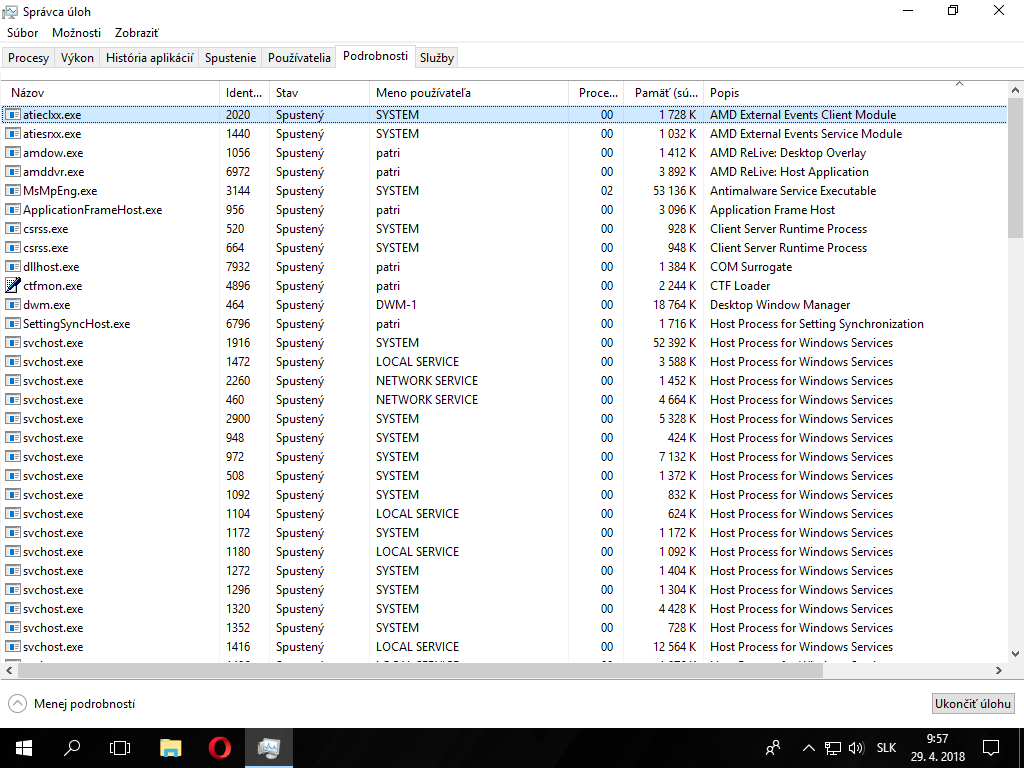Sort by the Ident... column header

(x=244, y=93)
